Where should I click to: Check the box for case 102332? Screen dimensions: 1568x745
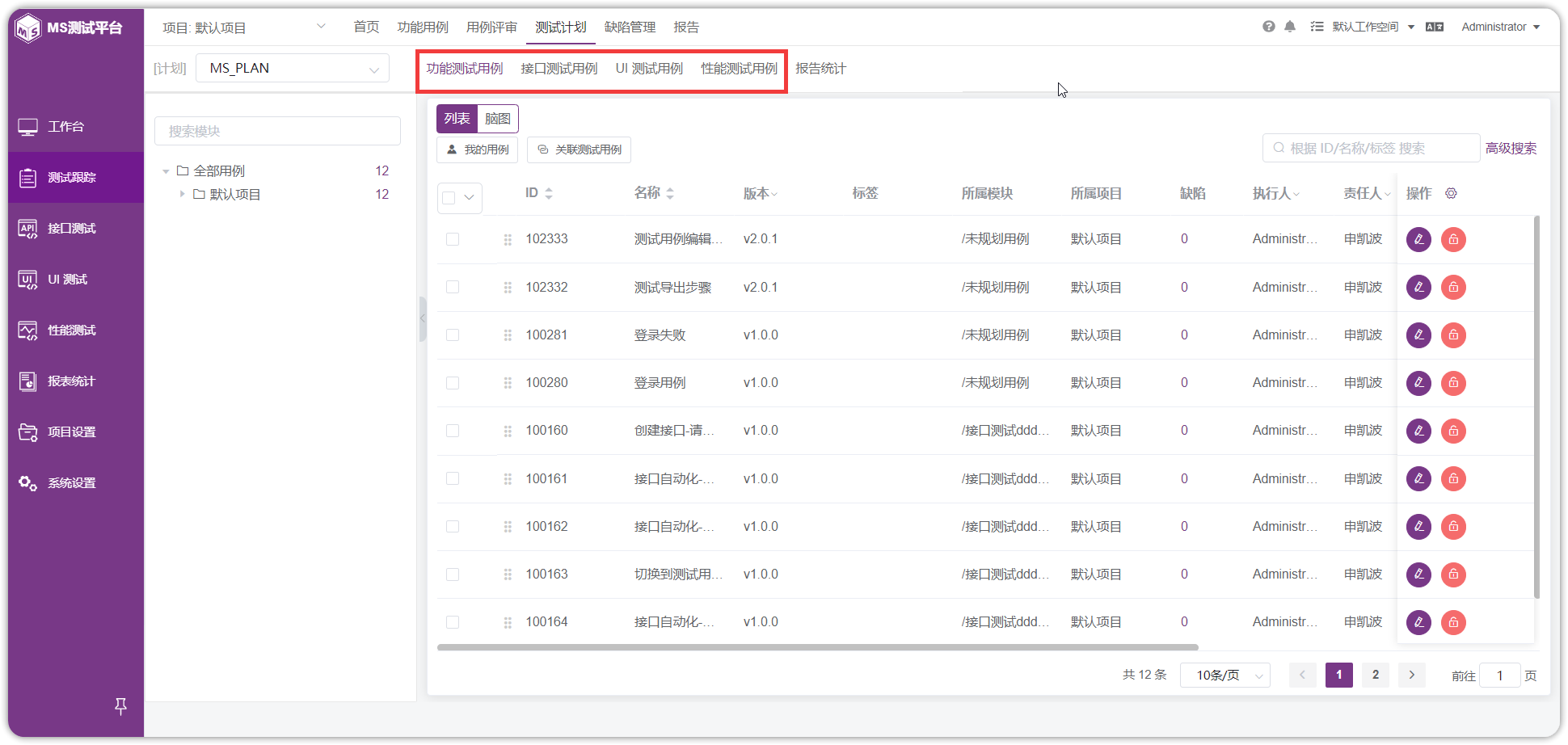coord(453,287)
